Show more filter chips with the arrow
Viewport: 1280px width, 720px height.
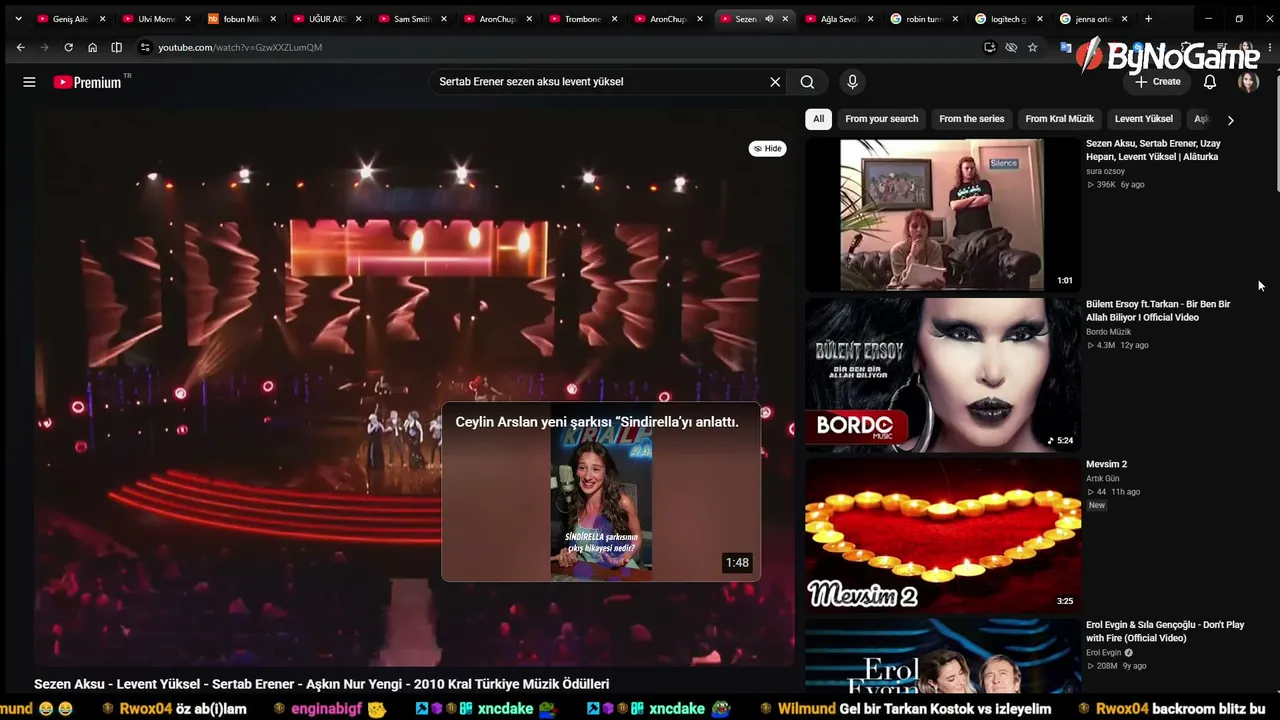click(x=1230, y=120)
